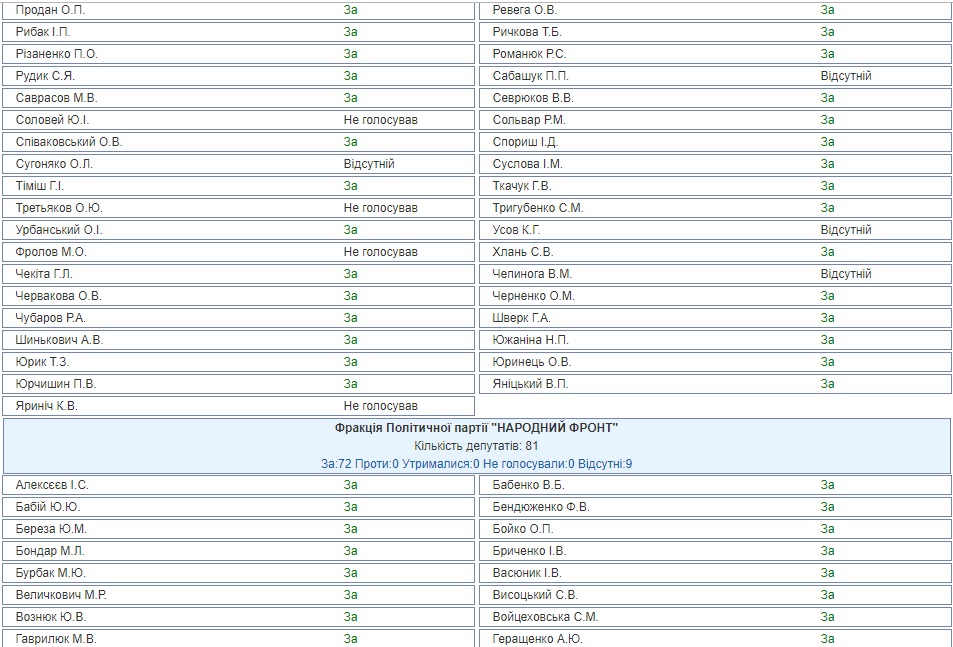
Task: Click Сугоняко О.Л. in the list
Action: 54,164
